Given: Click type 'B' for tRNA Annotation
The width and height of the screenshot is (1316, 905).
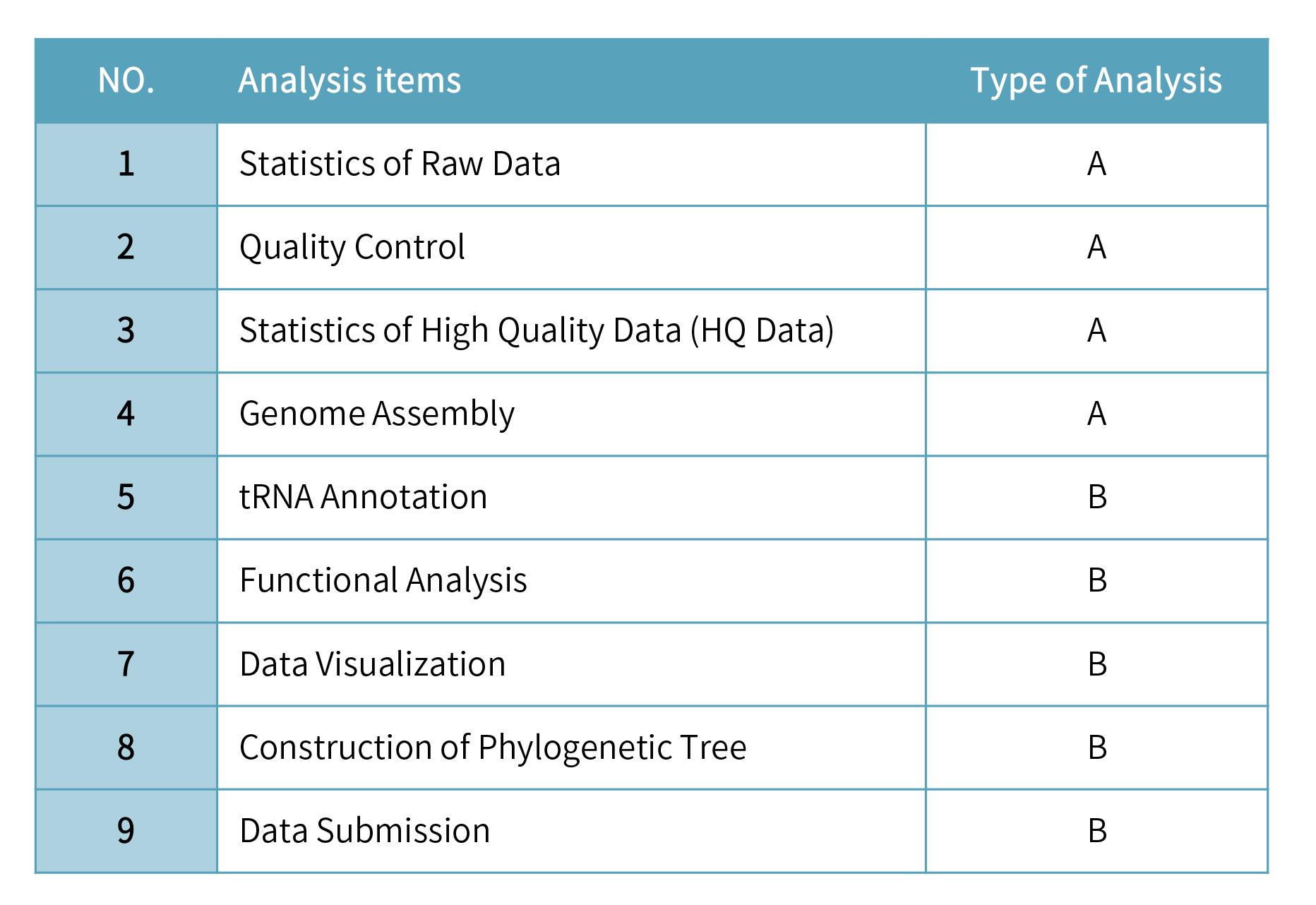Looking at the screenshot, I should [x=1096, y=497].
